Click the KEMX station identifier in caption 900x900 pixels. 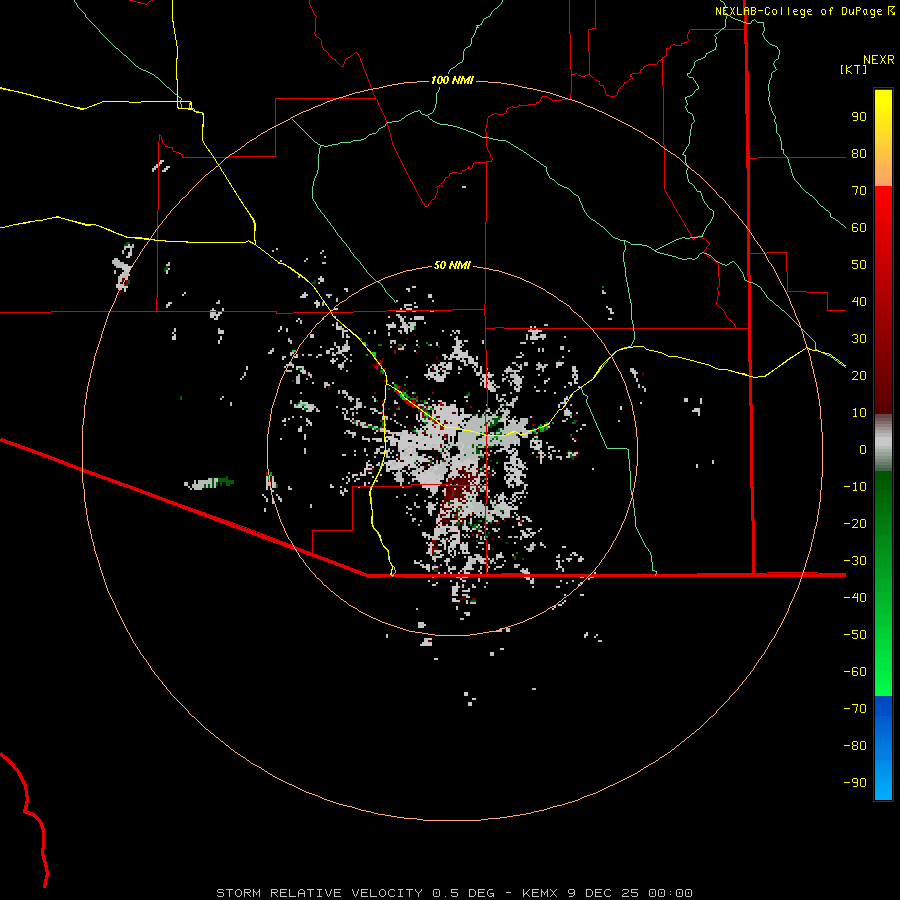540,893
